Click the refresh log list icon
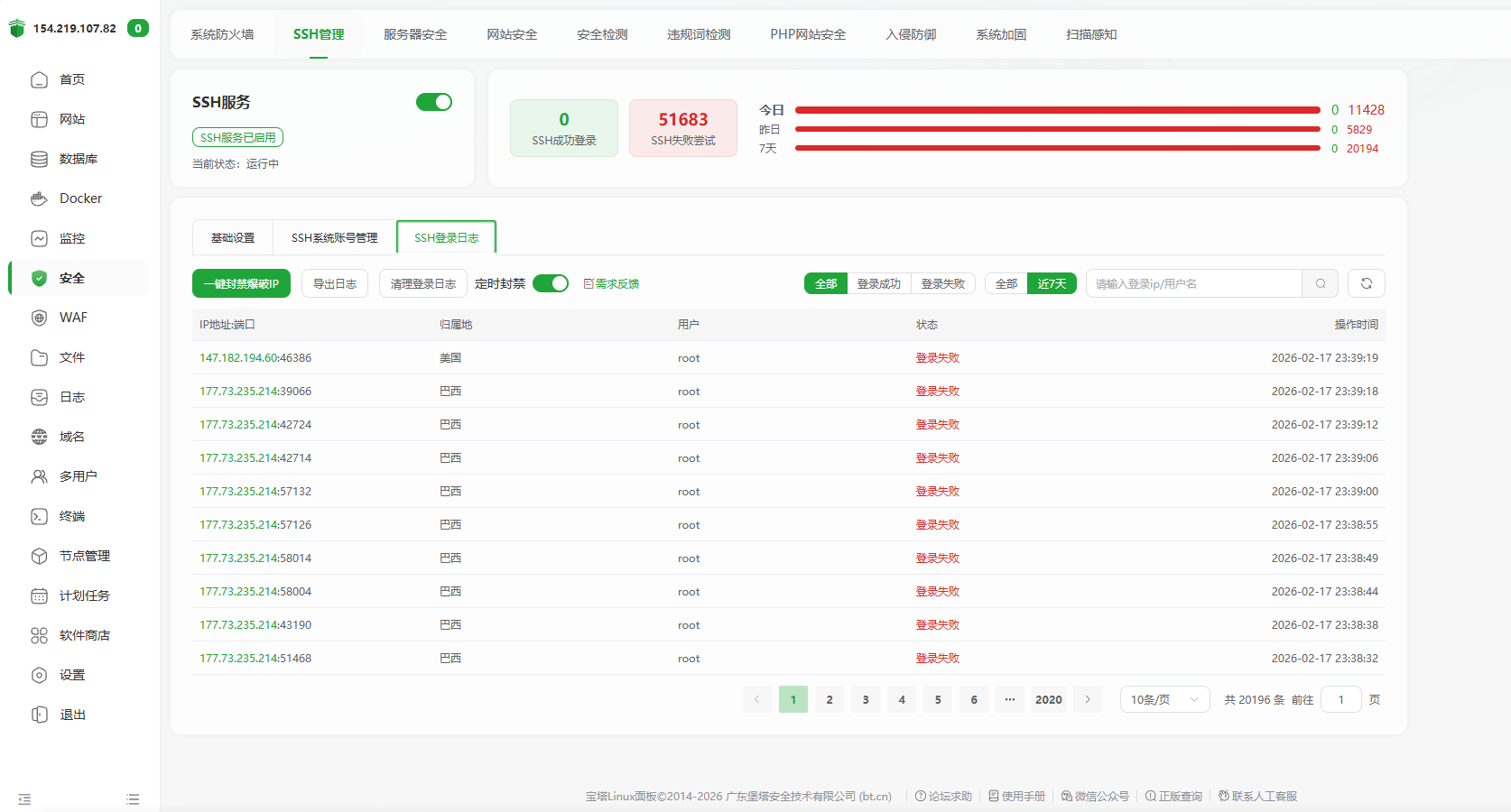 (1366, 283)
